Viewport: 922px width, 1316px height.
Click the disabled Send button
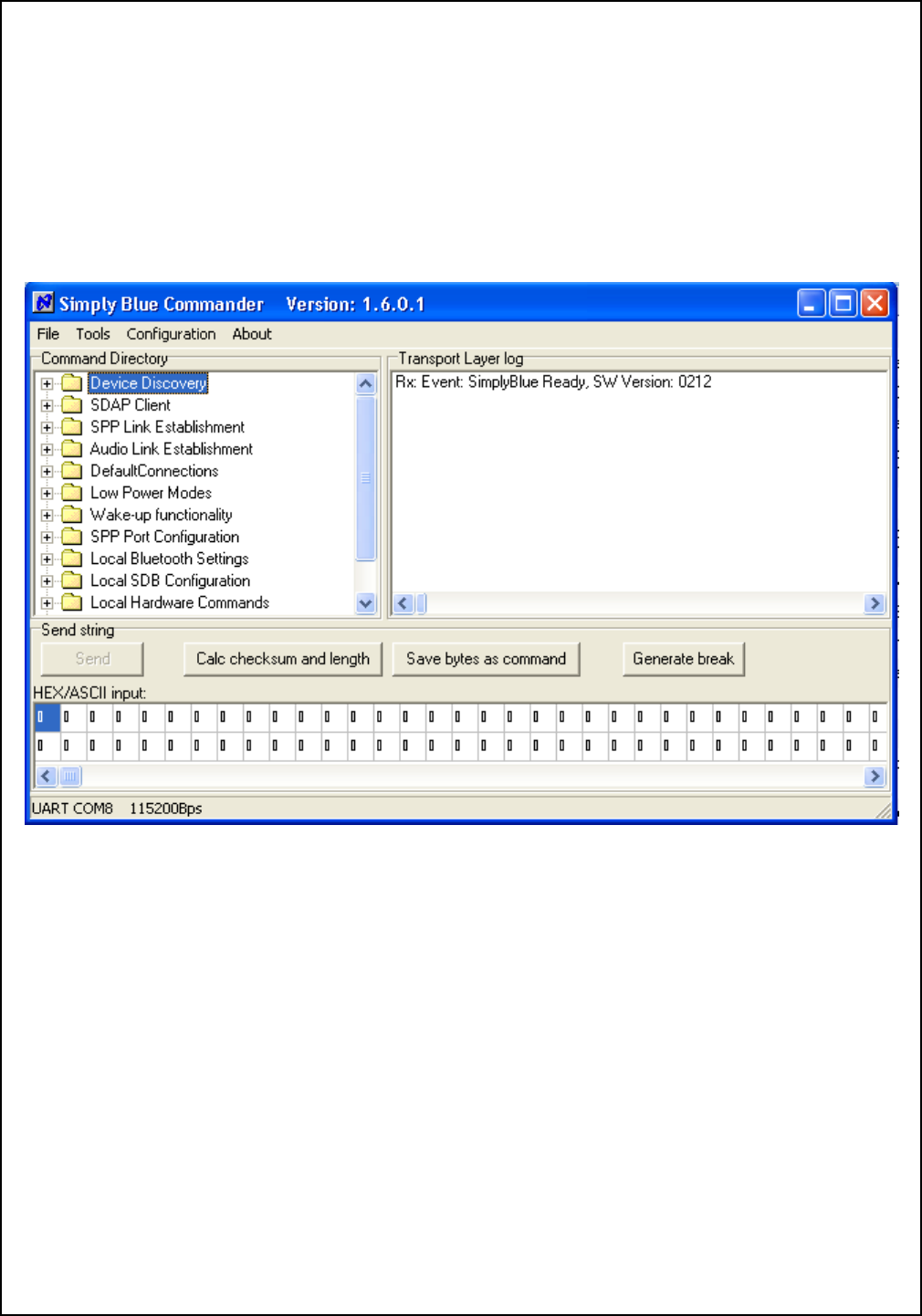[x=92, y=659]
